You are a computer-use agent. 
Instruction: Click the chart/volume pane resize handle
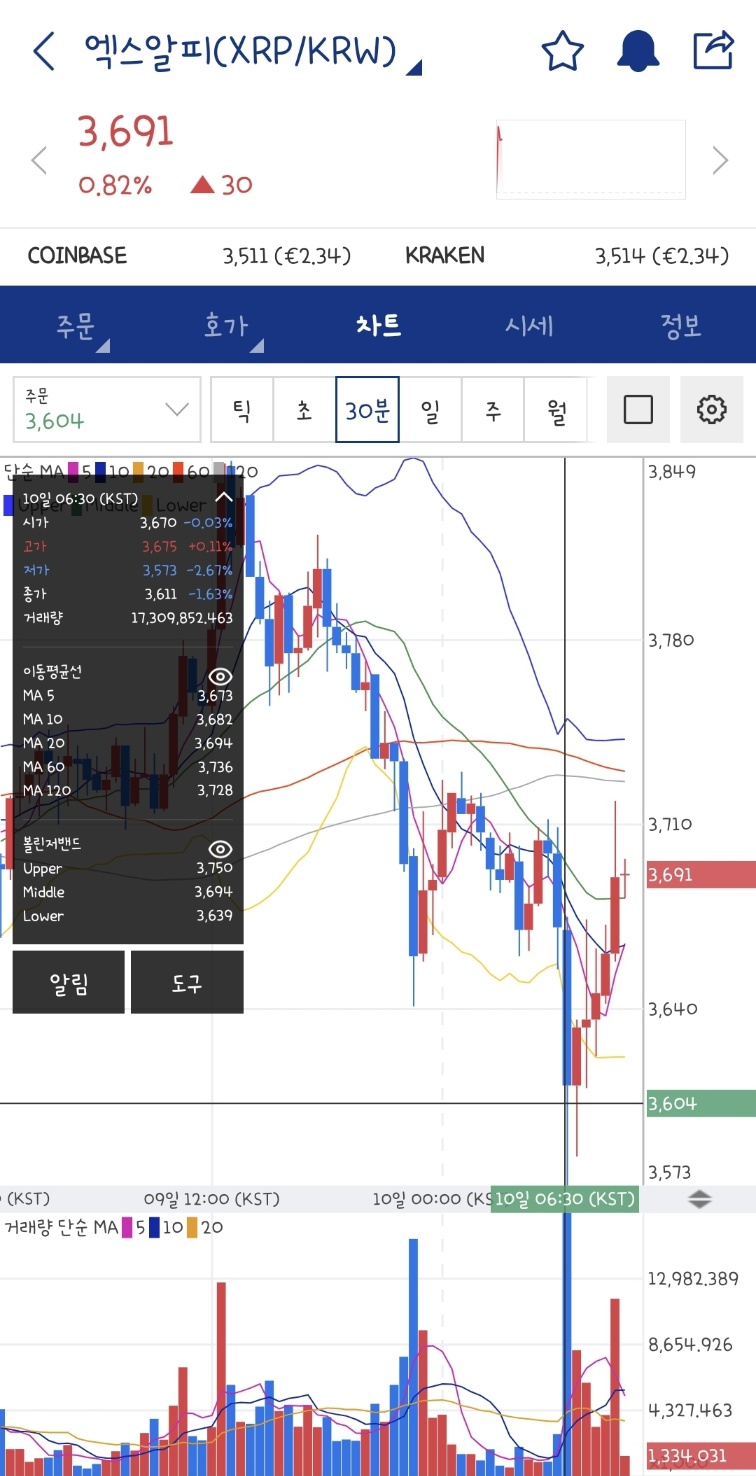point(700,1199)
